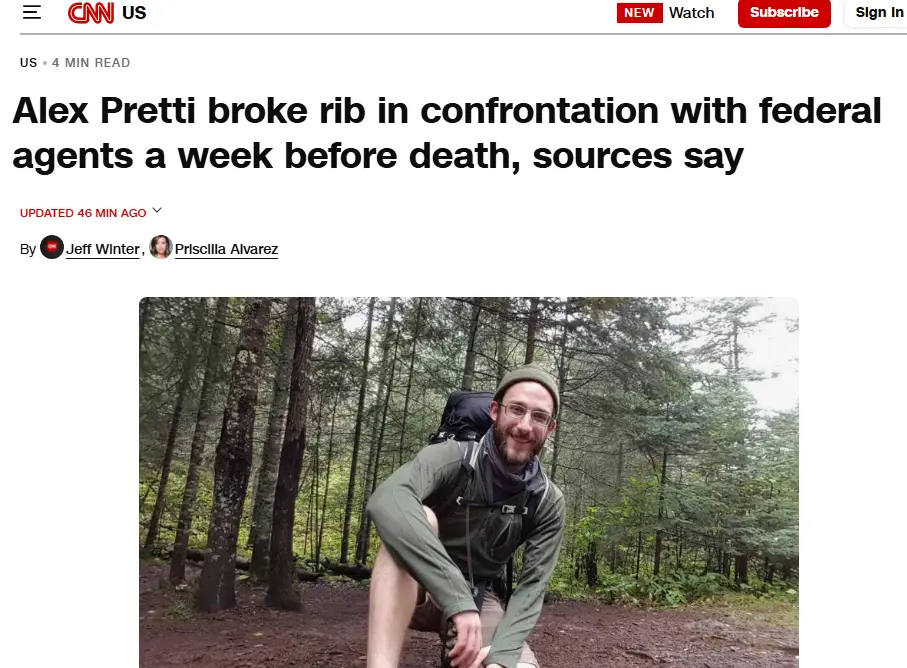Click the red NEW badge
Screen dimensions: 907x668
click(639, 13)
